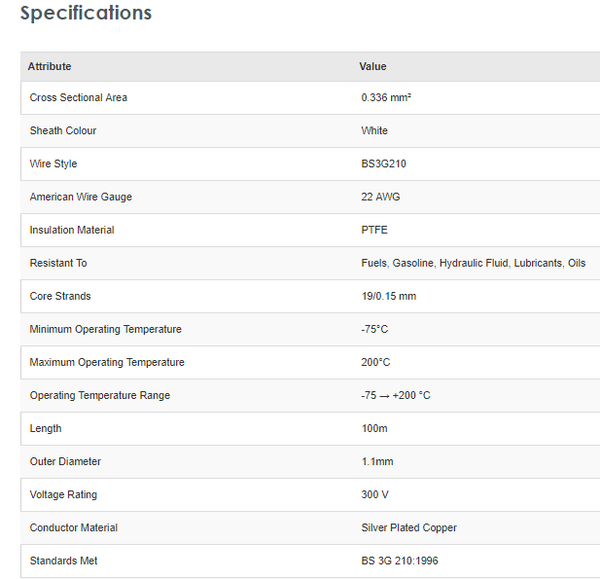
Task: Select the Sheath Colour row label
Action: [63, 131]
